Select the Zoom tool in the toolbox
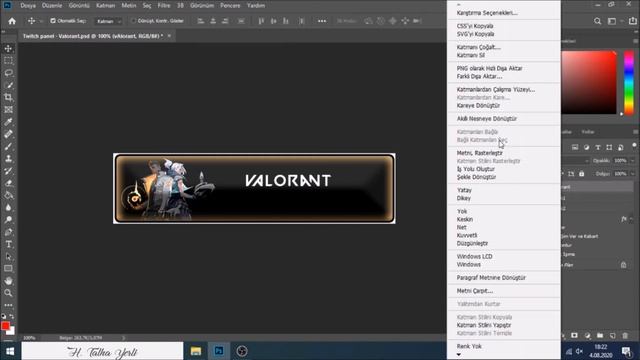Viewport: 640px width, 360px height. [8, 293]
